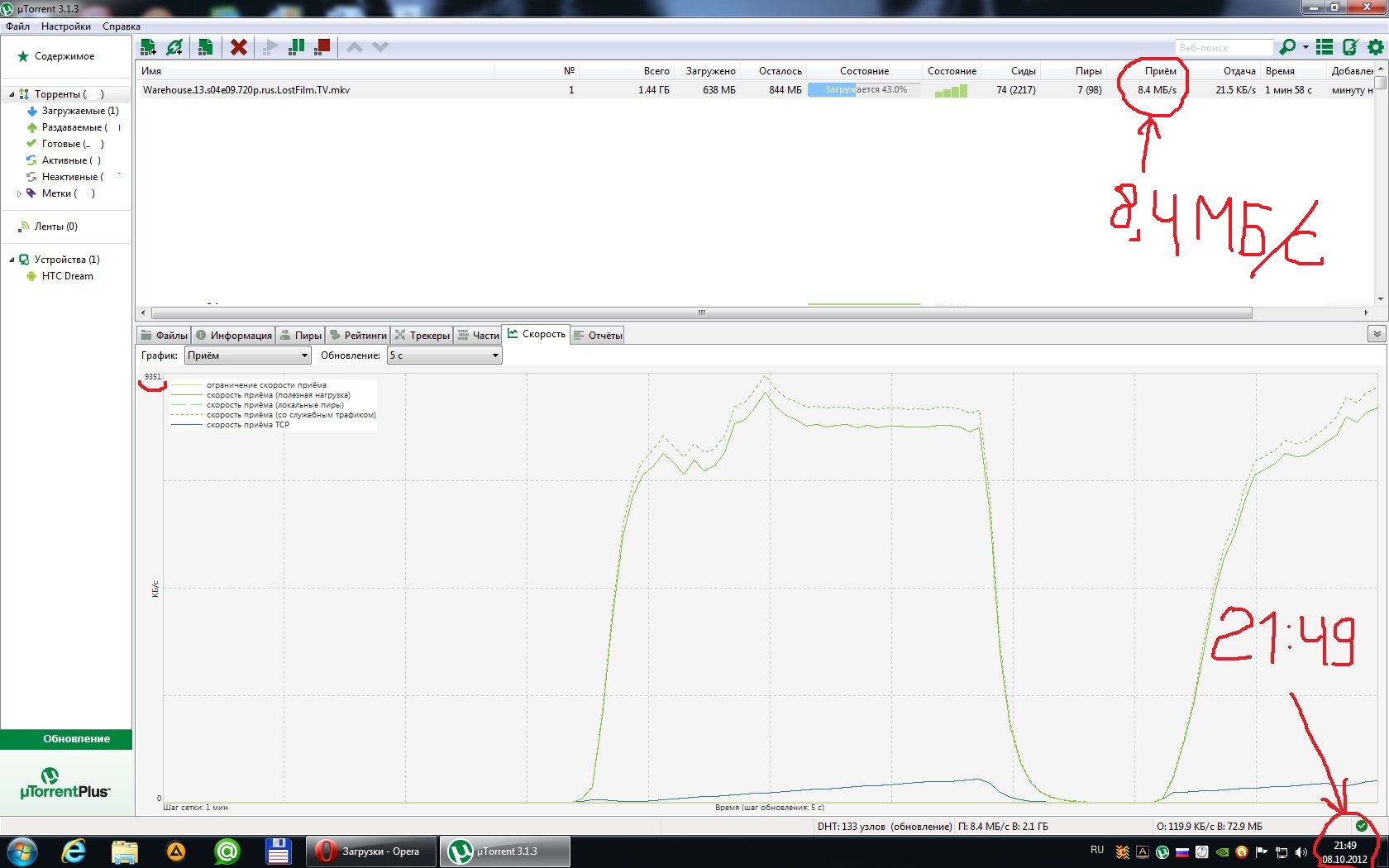This screenshot has width=1389, height=868.
Task: Expand the Метки tree node
Action: point(19,193)
